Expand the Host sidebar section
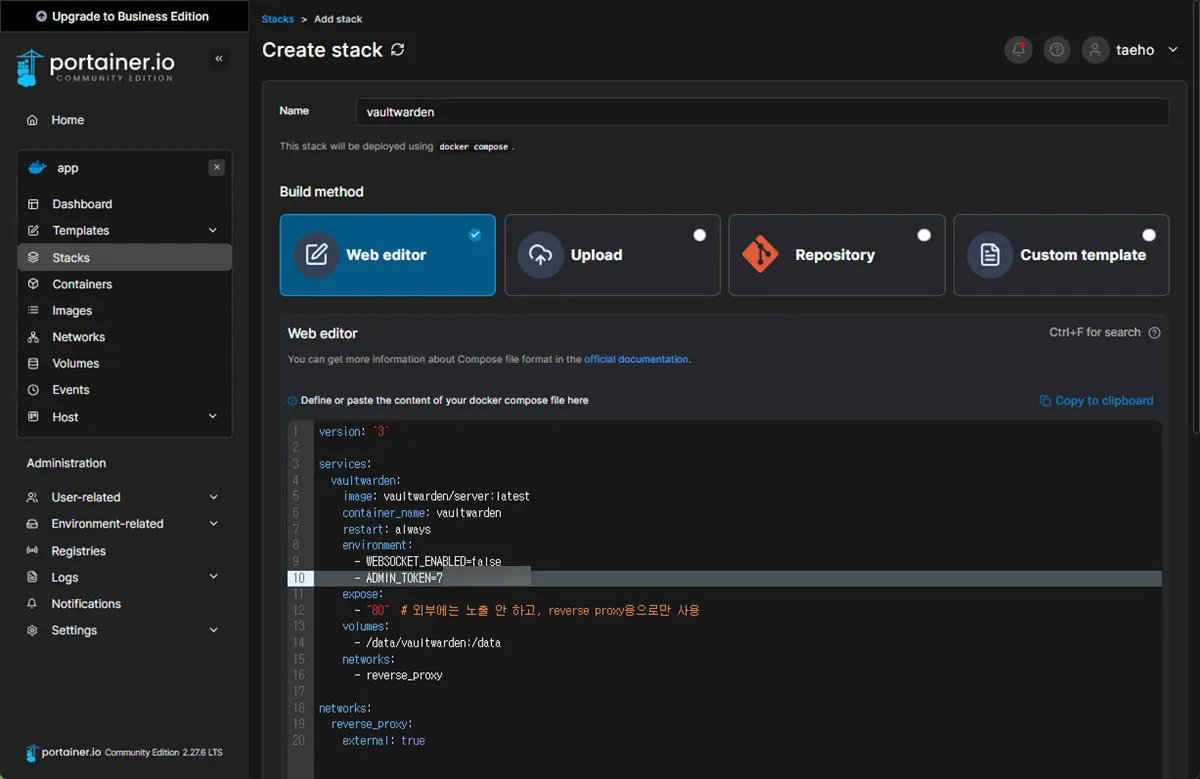1200x779 pixels. [x=124, y=417]
